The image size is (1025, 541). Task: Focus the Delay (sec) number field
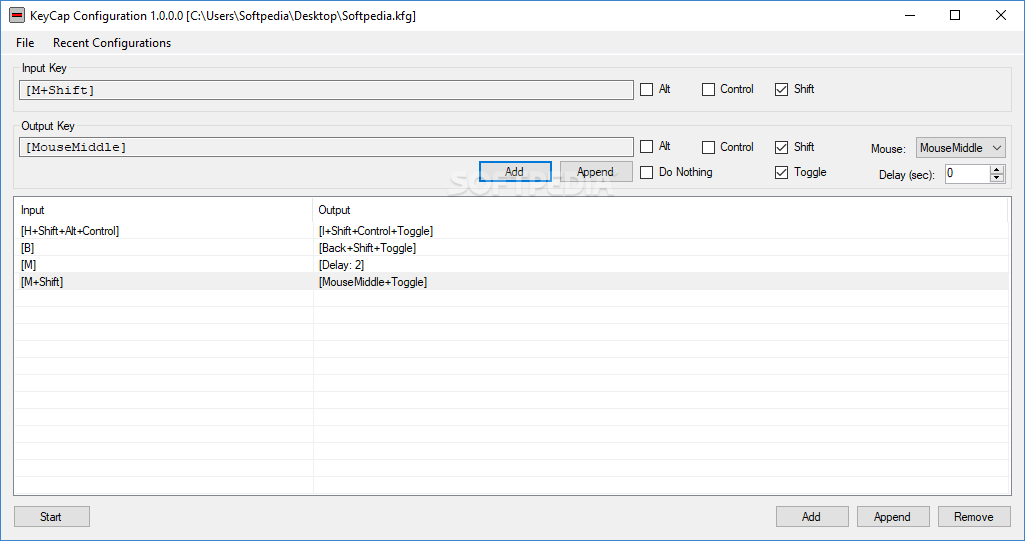click(967, 173)
